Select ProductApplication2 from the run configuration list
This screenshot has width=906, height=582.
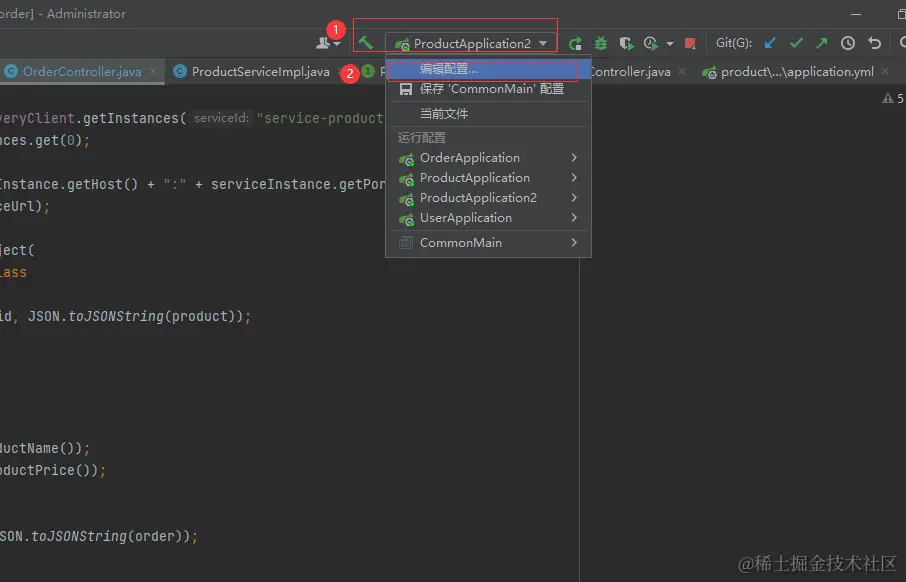click(488, 198)
